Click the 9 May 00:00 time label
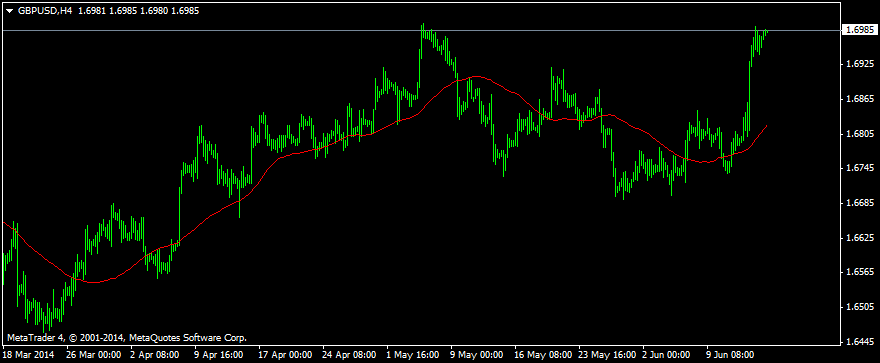880x363 pixels. (477, 355)
